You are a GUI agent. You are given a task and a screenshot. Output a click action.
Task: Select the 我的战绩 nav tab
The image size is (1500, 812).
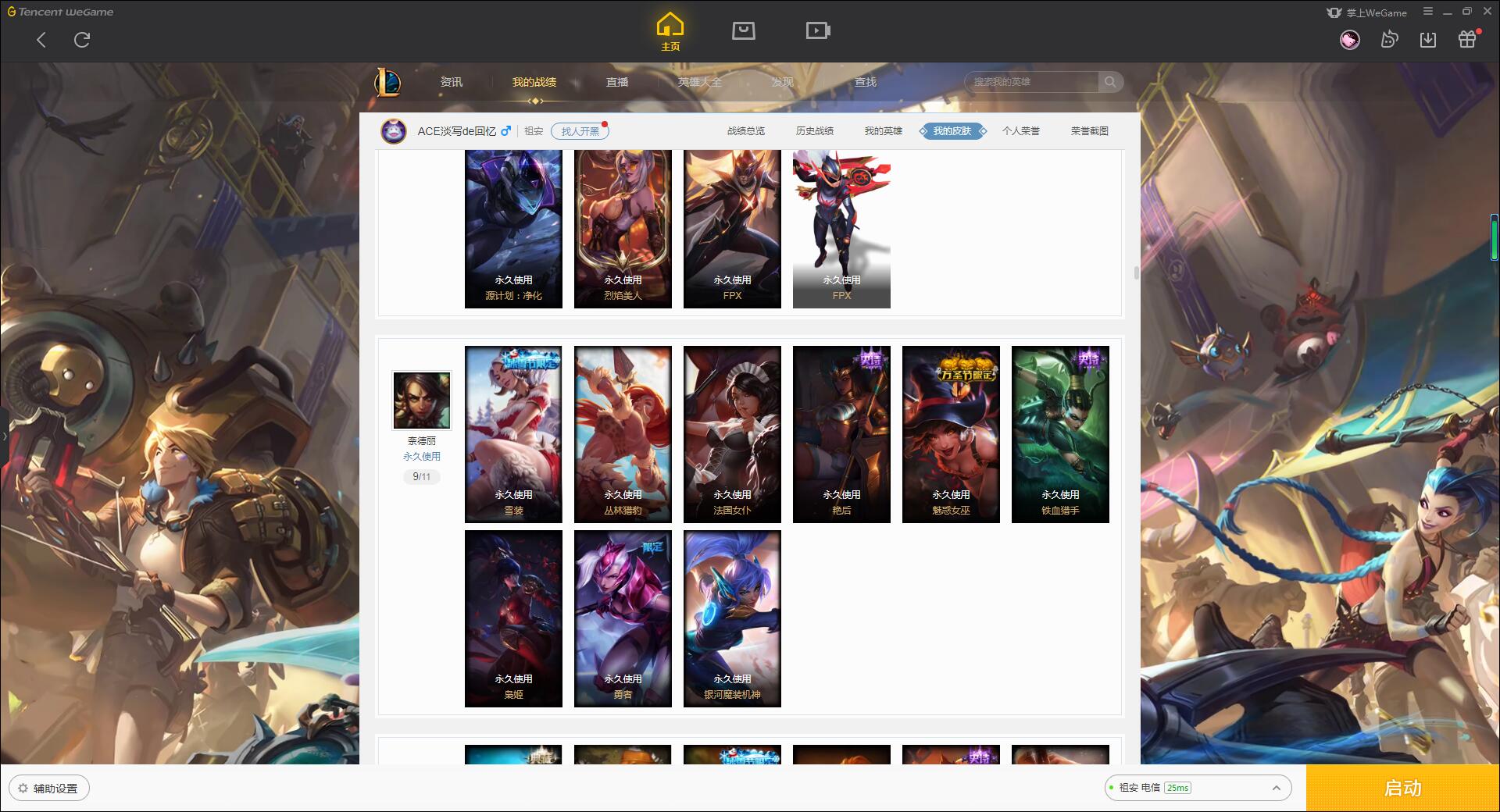point(534,82)
